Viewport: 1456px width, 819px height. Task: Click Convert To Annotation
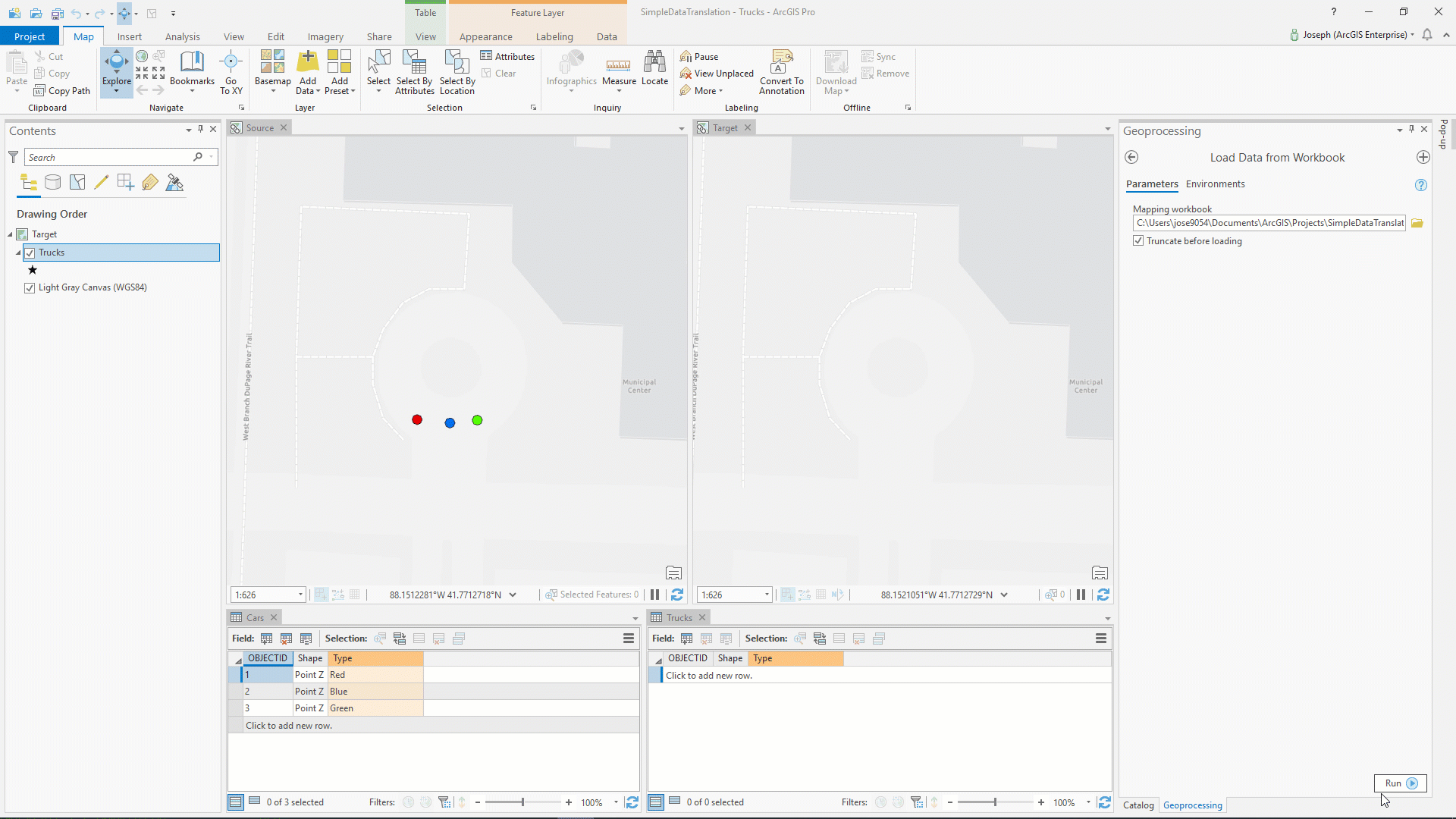(782, 72)
